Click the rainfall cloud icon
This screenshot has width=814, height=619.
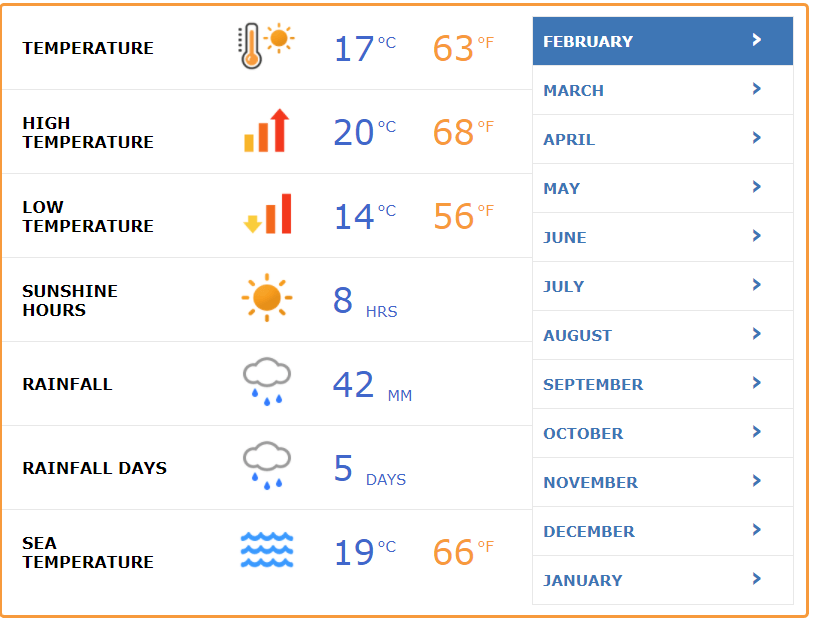[x=267, y=383]
